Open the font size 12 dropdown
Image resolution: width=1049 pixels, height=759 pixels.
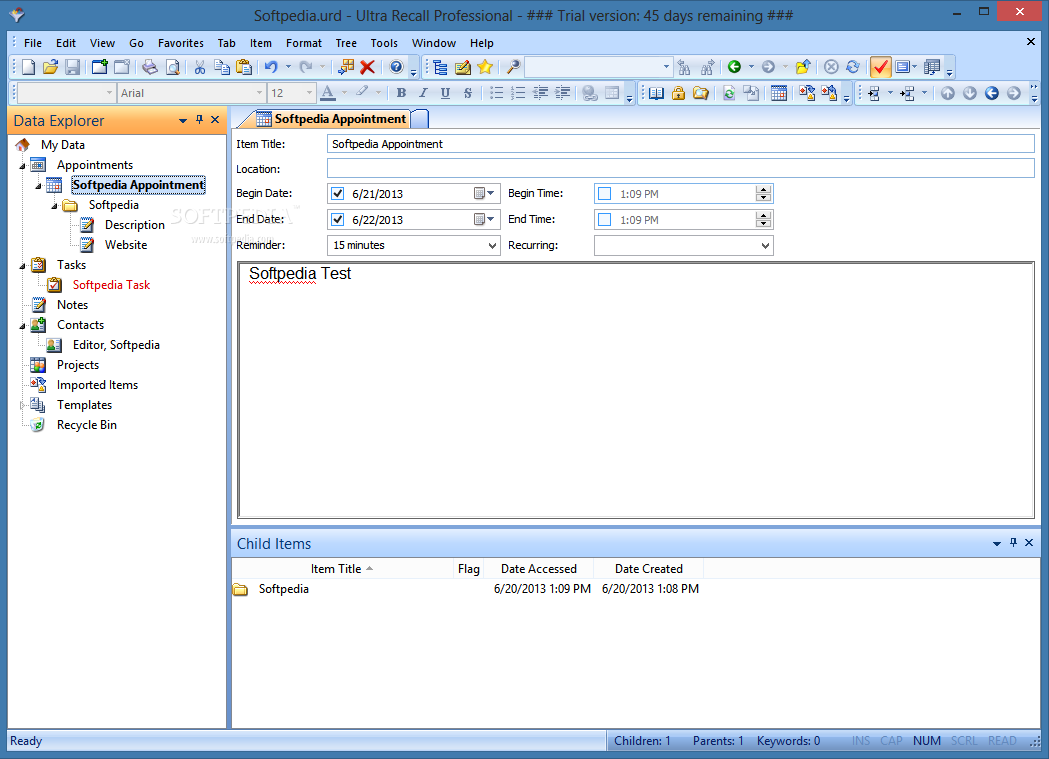tap(308, 93)
